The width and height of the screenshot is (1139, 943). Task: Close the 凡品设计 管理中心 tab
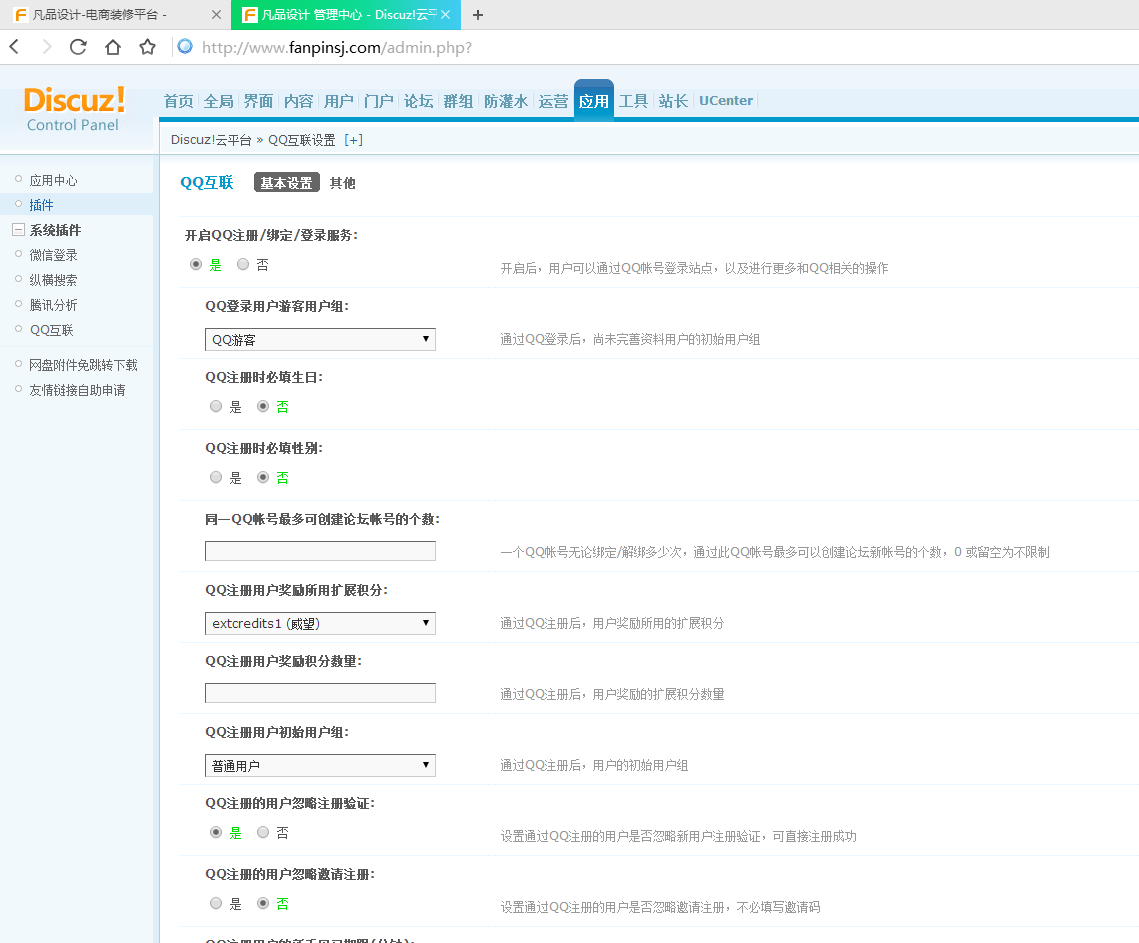click(446, 15)
